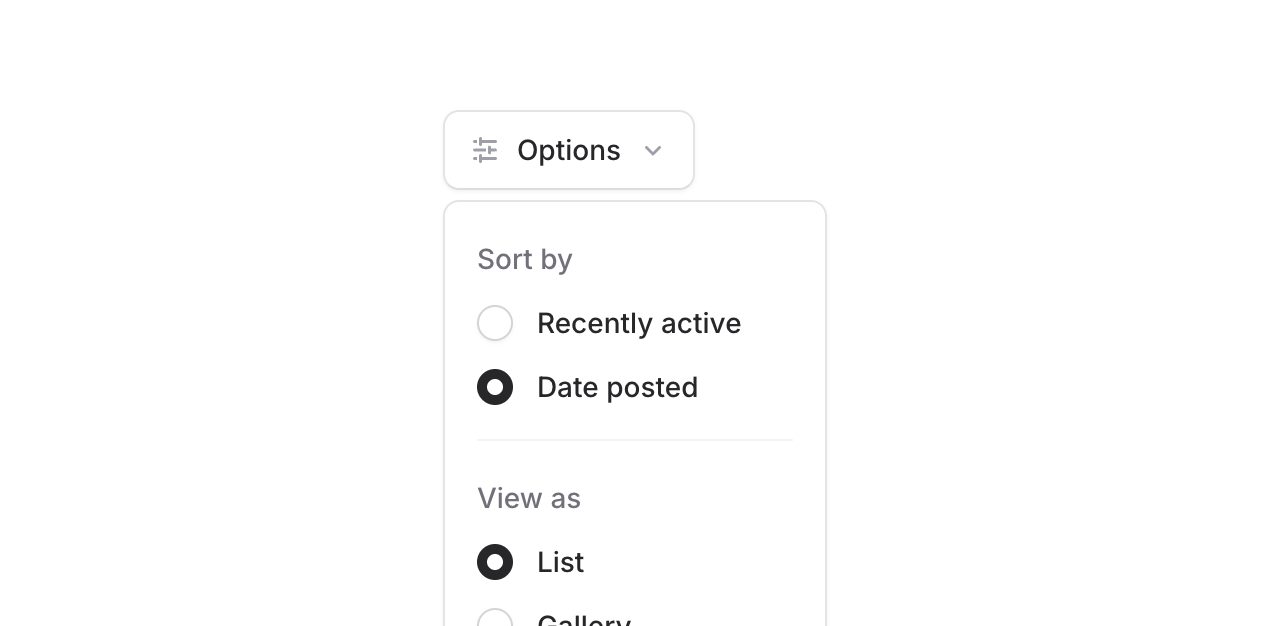Click the word View in the heading
The width and height of the screenshot is (1280, 626).
(504, 498)
